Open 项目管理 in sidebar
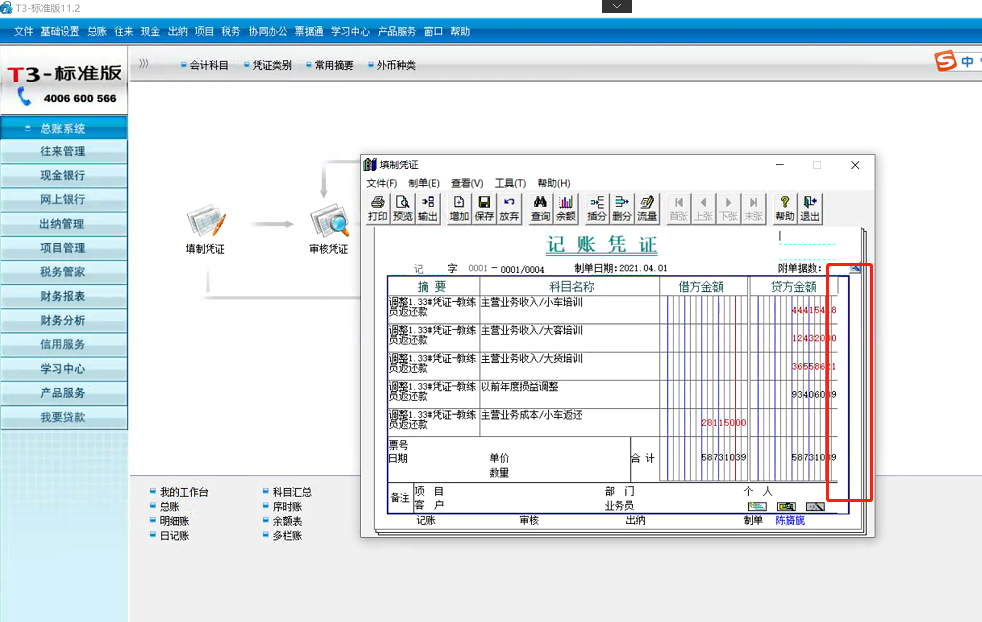The width and height of the screenshot is (982, 622). (64, 248)
